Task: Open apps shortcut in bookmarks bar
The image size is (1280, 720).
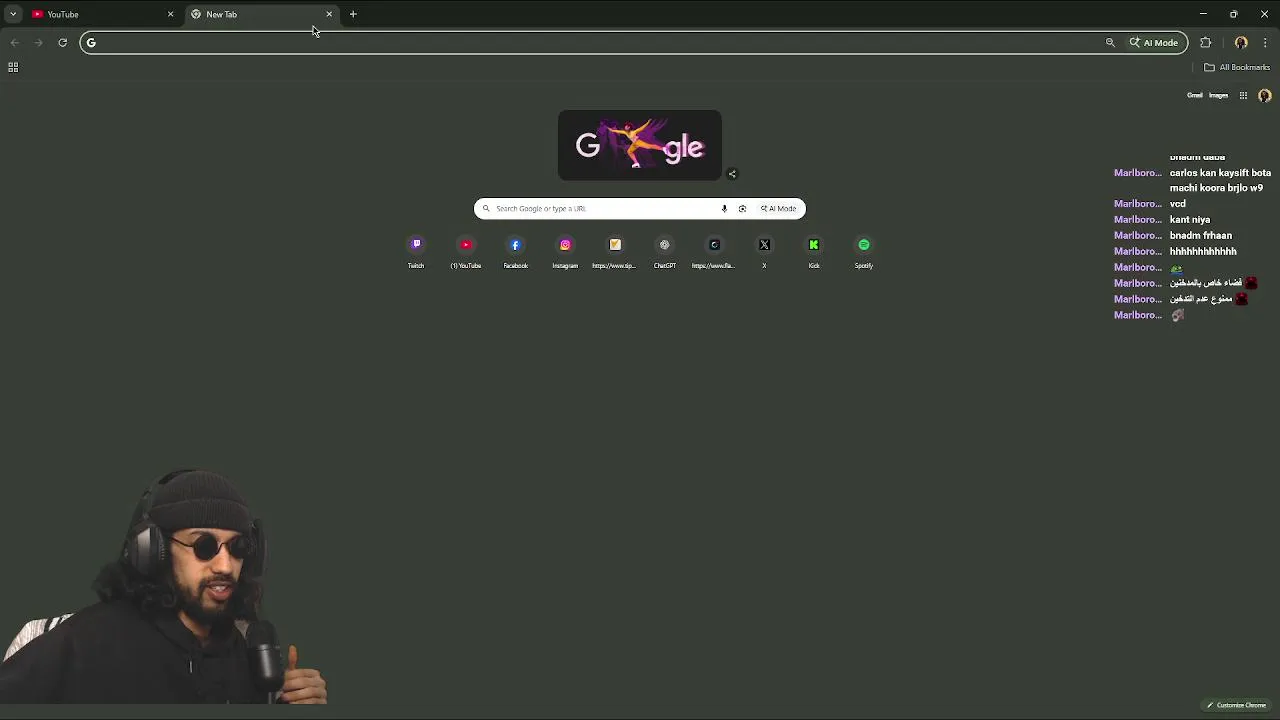Action: (13, 67)
